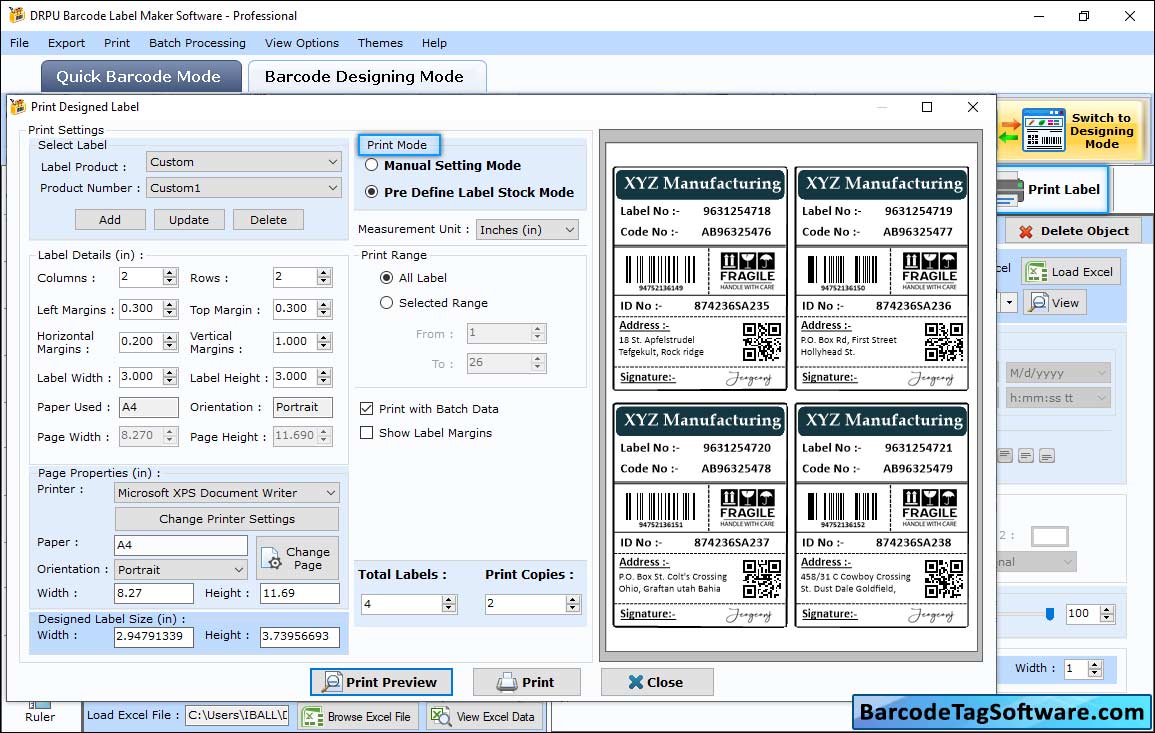This screenshot has width=1155, height=733.
Task: Click the Browse Excel File icon button
Action: pos(357,716)
